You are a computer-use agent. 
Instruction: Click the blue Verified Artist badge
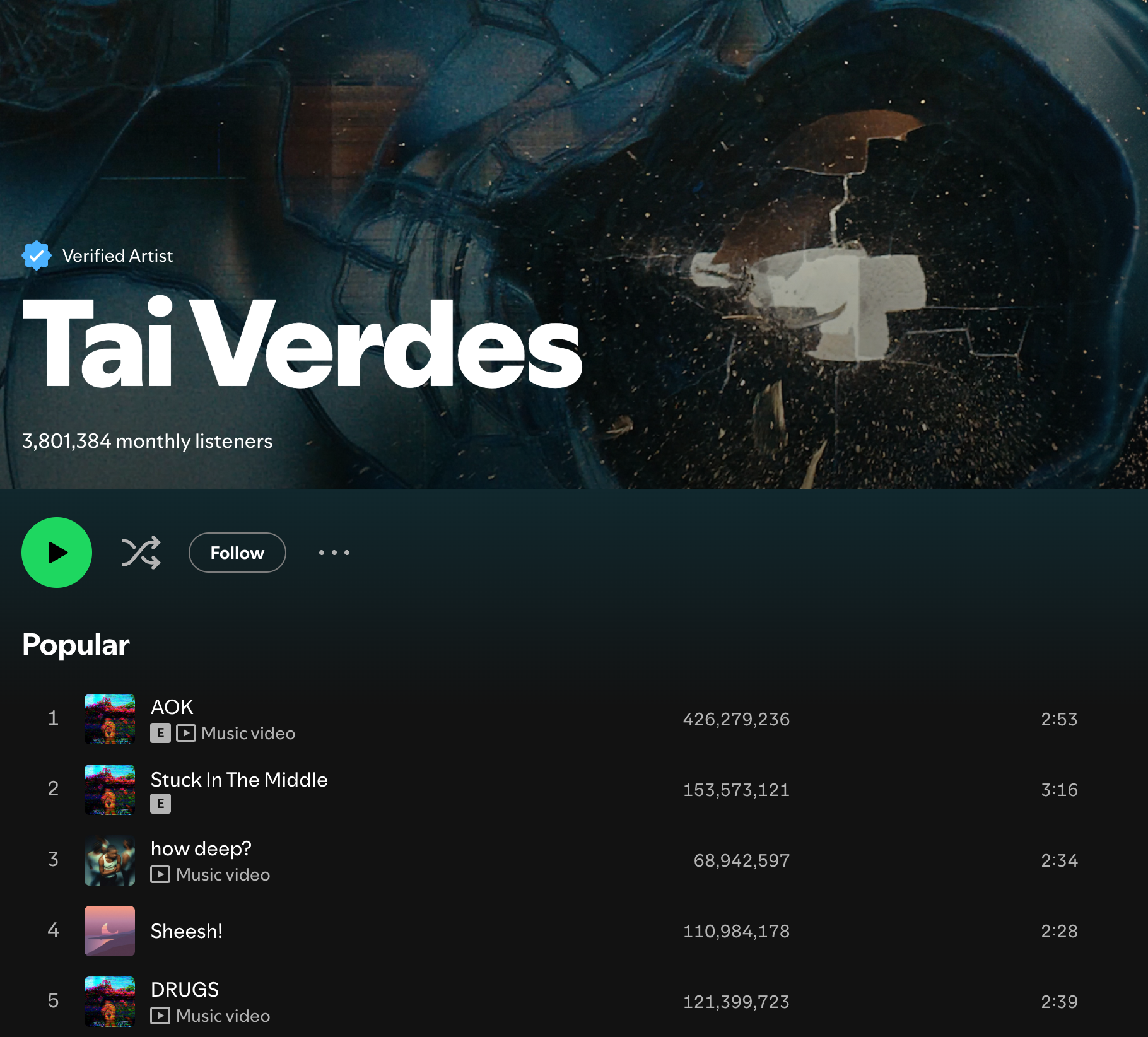pyautogui.click(x=37, y=255)
